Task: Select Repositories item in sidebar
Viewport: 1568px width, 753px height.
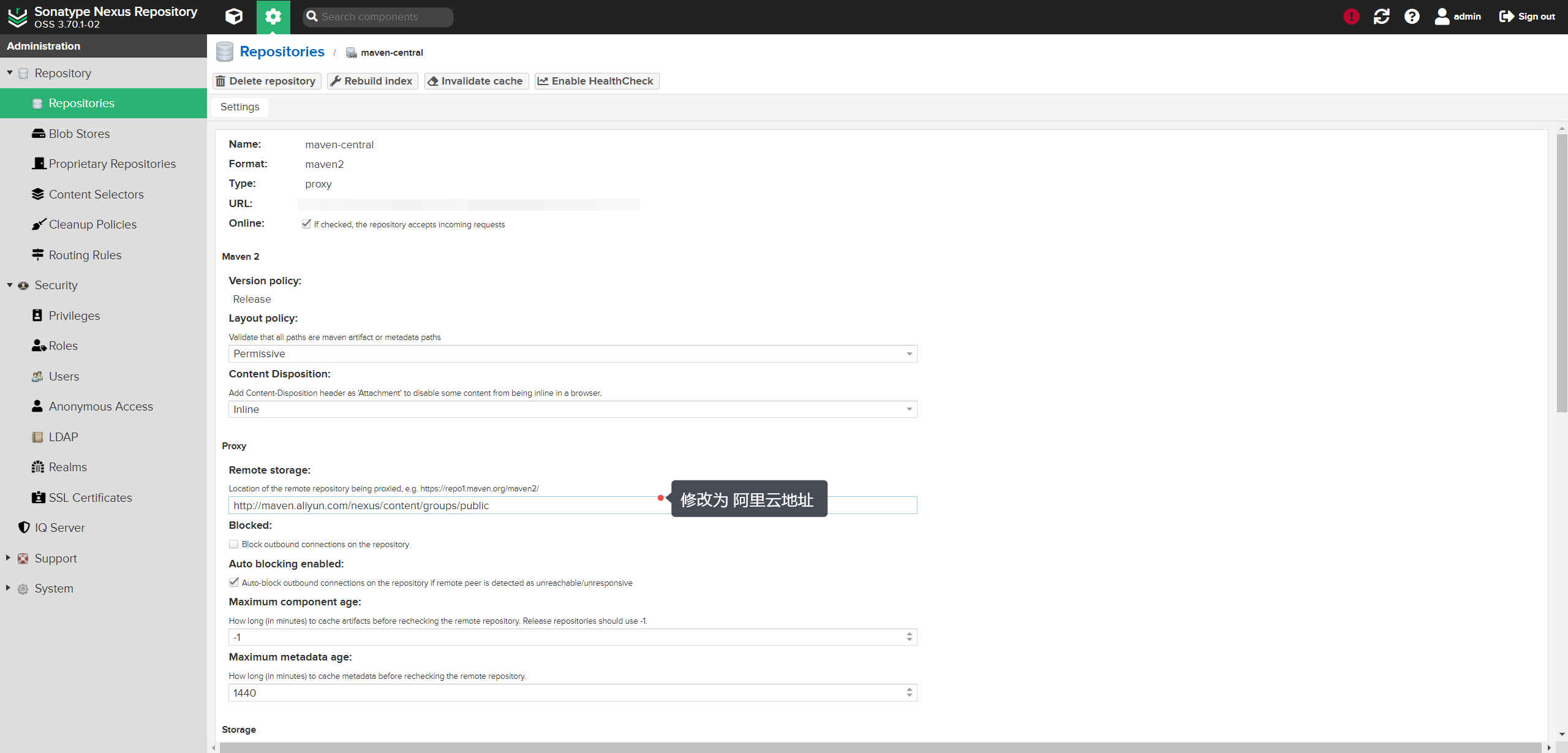Action: [104, 103]
